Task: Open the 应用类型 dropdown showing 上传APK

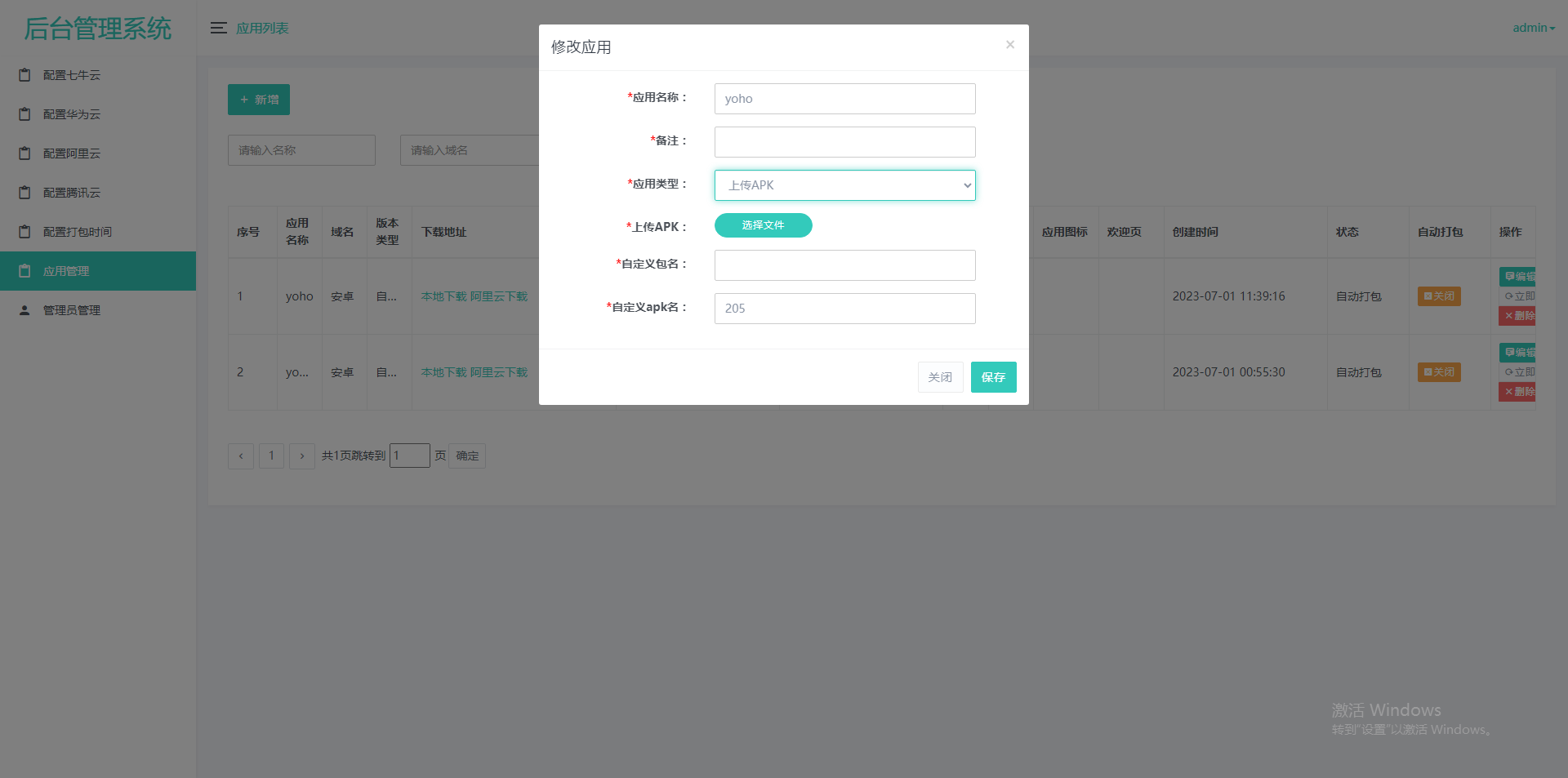Action: coord(845,185)
